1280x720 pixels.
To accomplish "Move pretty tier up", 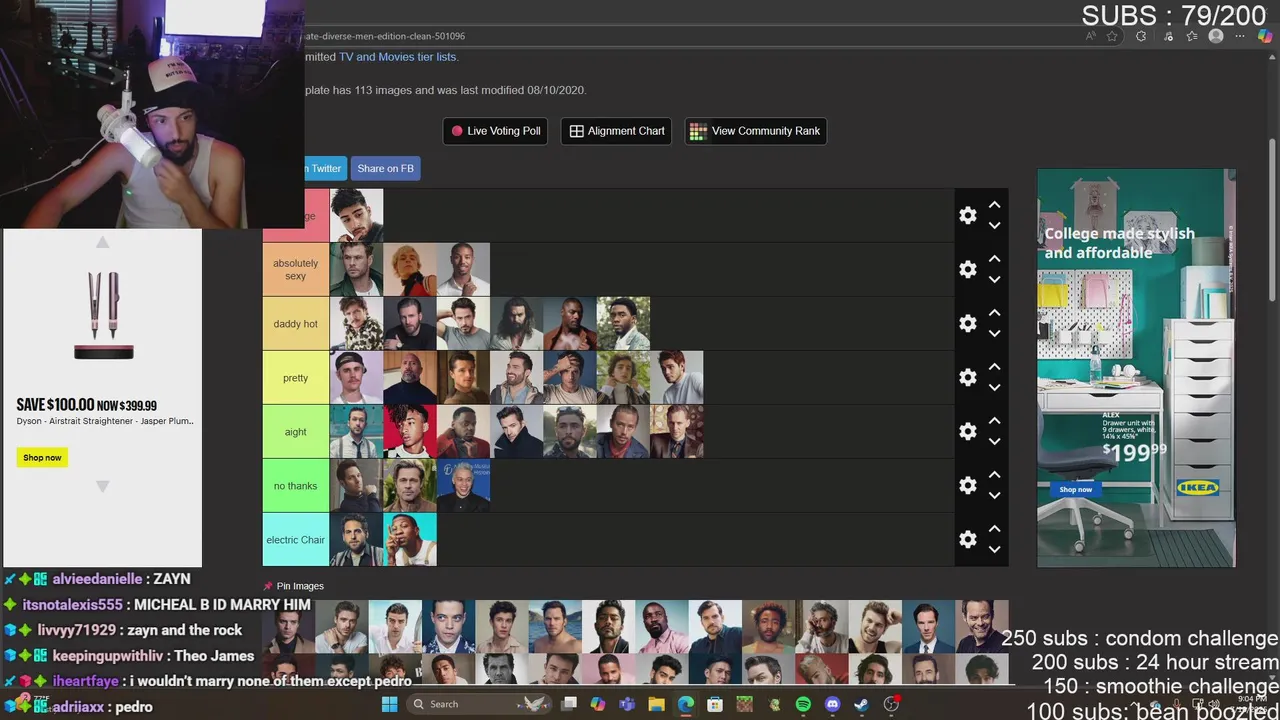I will [994, 367].
